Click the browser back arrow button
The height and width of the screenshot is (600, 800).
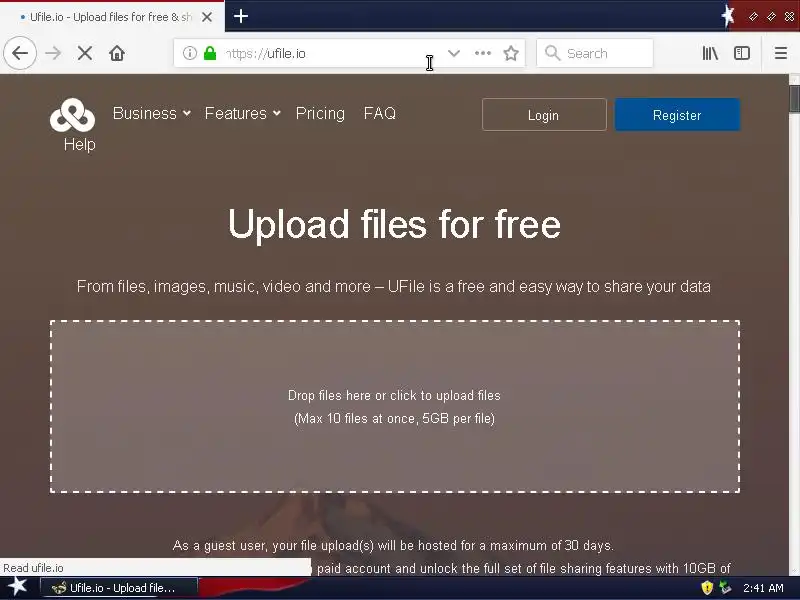pyautogui.click(x=20, y=53)
